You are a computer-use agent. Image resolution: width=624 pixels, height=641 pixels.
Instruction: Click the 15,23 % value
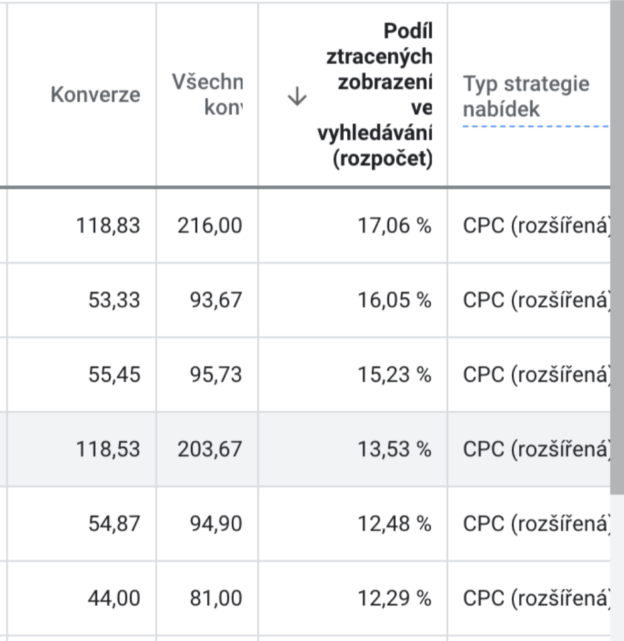tap(394, 374)
